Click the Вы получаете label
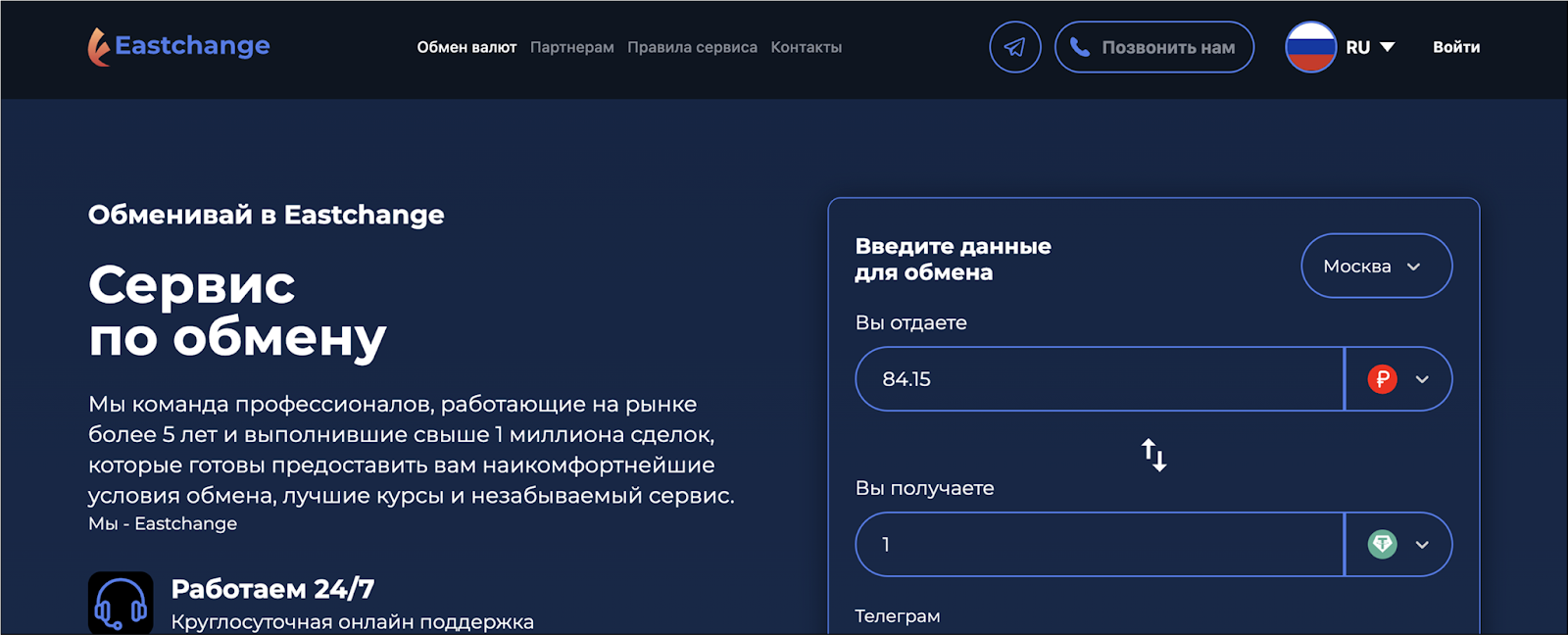Image resolution: width=1568 pixels, height=635 pixels. tap(925, 488)
